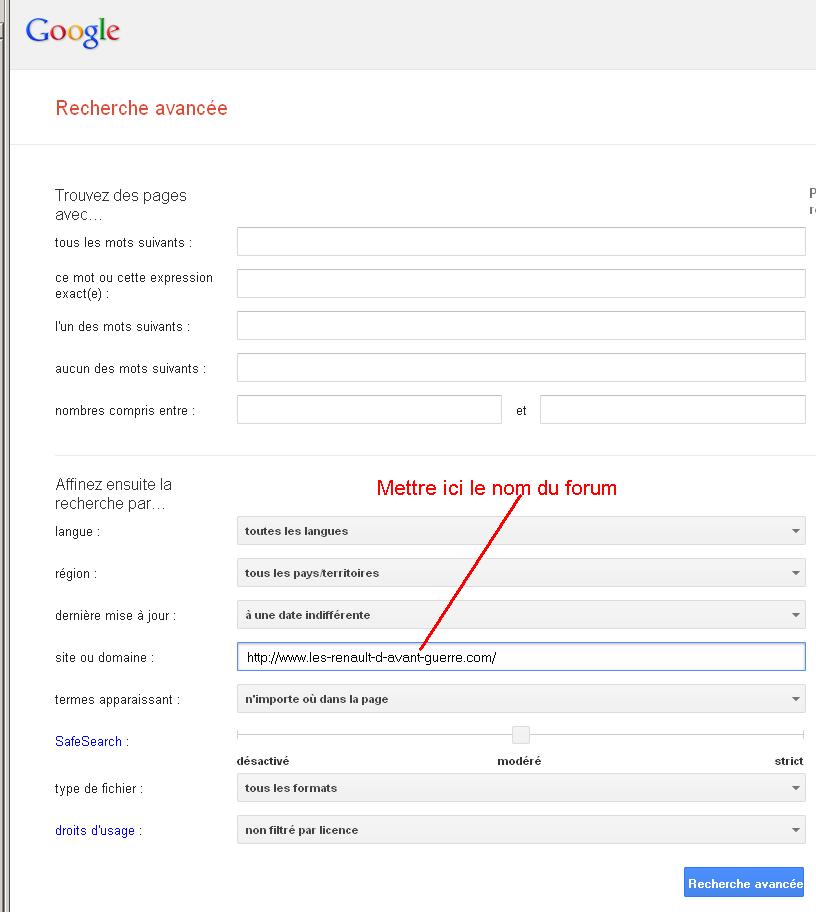Click the 'modéré' SafeSearch label

pyautogui.click(x=519, y=761)
